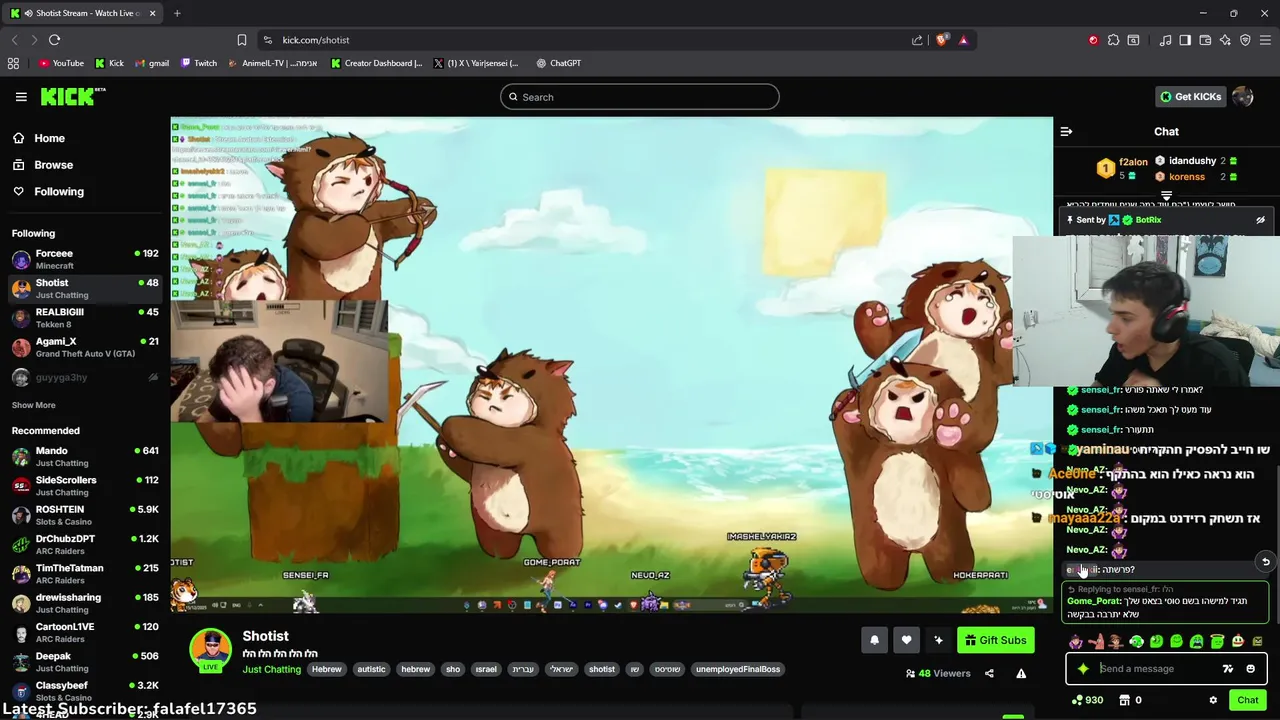Toggle the Brave sidebar panel
This screenshot has height=720, width=1280.
(x=1185, y=40)
